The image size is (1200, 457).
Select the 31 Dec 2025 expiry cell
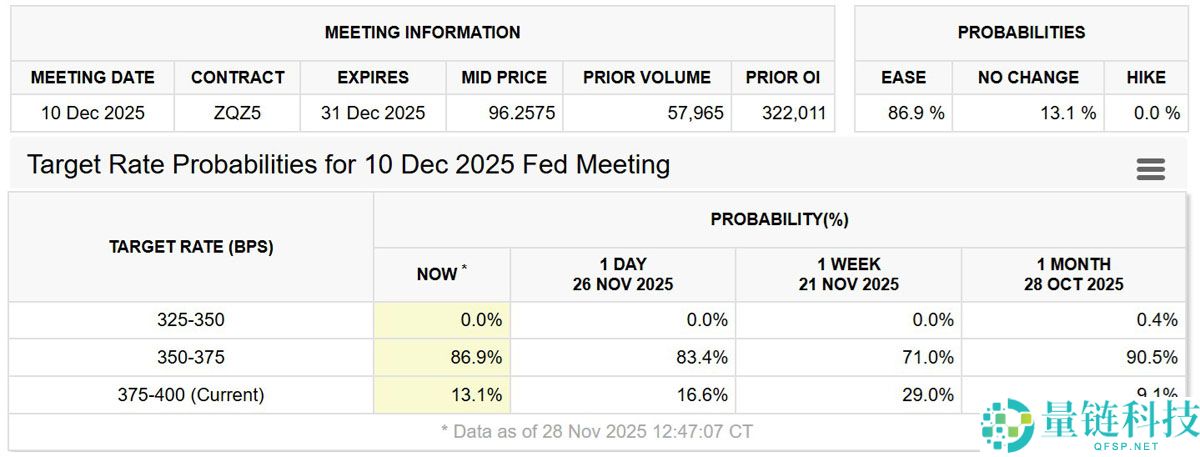pos(373,113)
